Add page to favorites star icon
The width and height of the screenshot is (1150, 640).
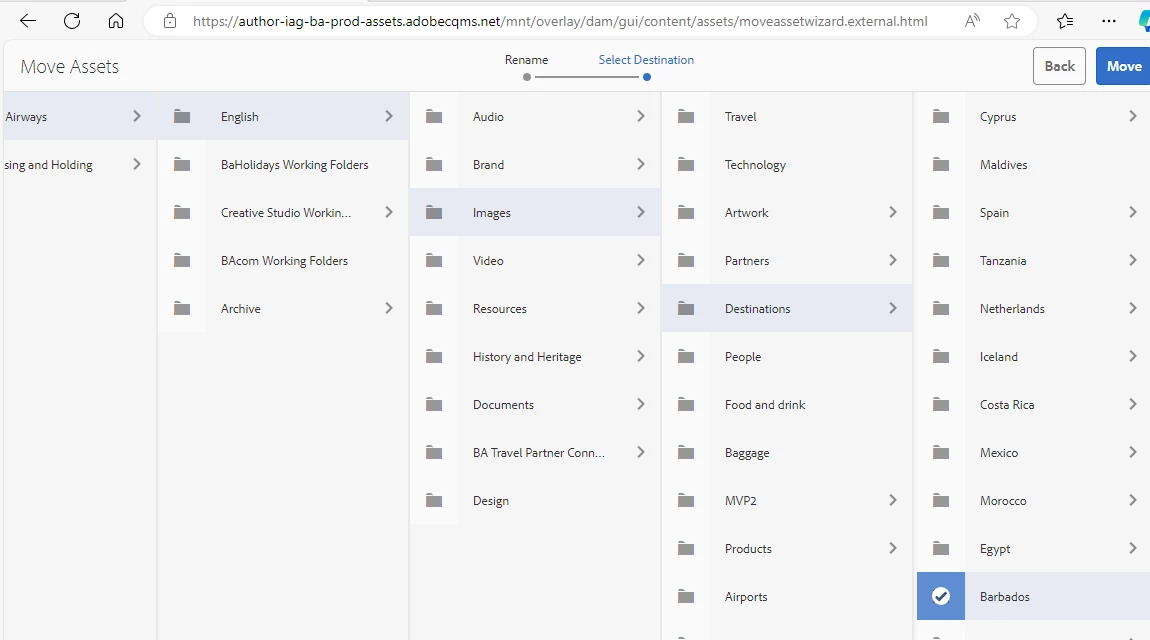tap(1012, 21)
